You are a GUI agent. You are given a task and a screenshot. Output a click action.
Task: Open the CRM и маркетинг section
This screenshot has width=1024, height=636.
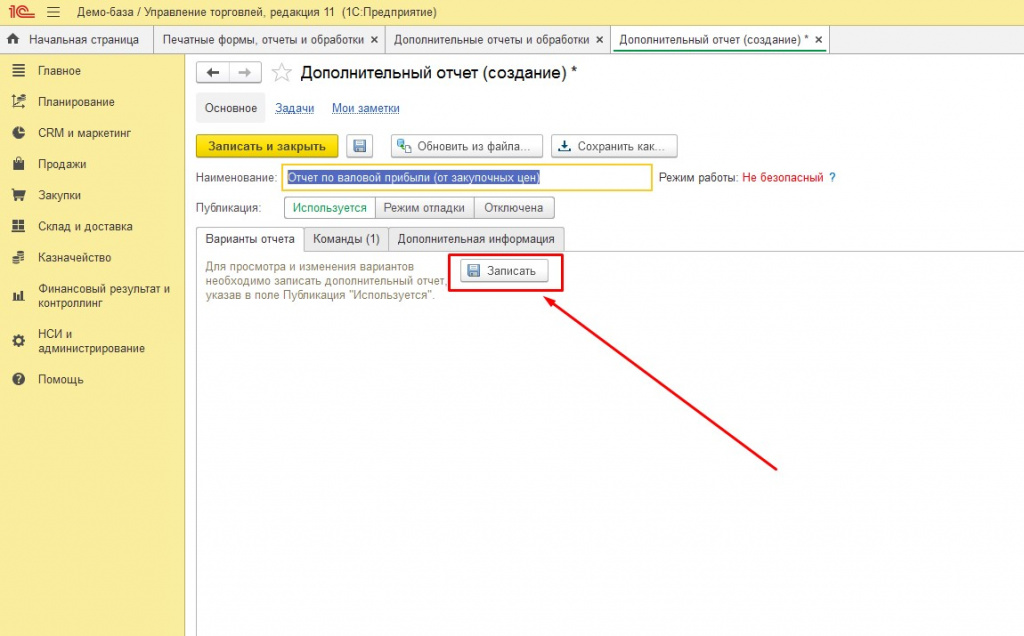coord(84,133)
